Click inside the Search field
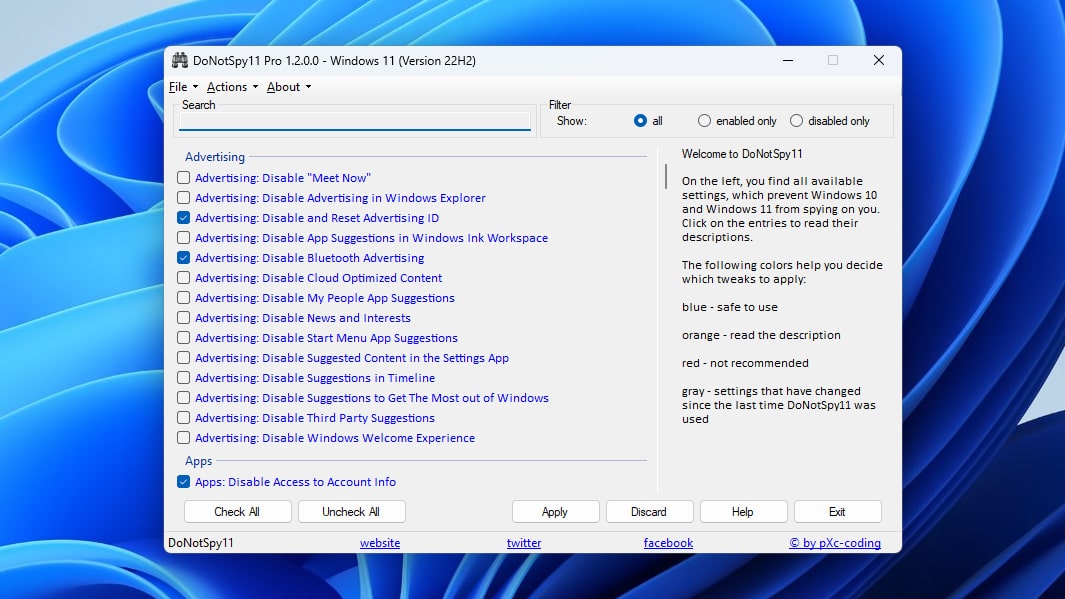 pyautogui.click(x=354, y=119)
